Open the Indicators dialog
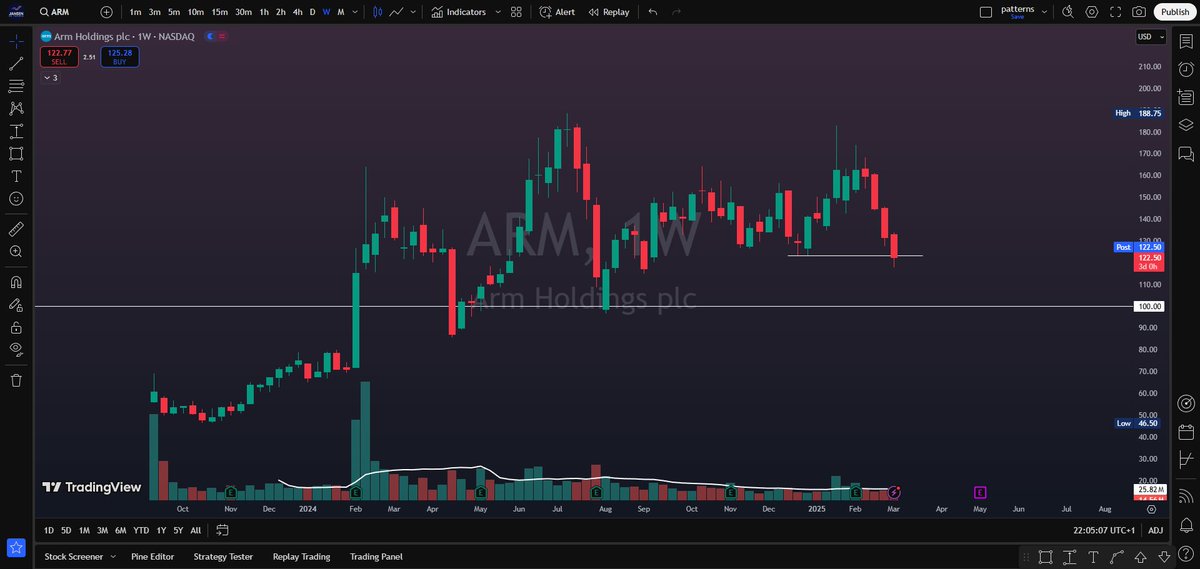1200x569 pixels. coord(459,12)
